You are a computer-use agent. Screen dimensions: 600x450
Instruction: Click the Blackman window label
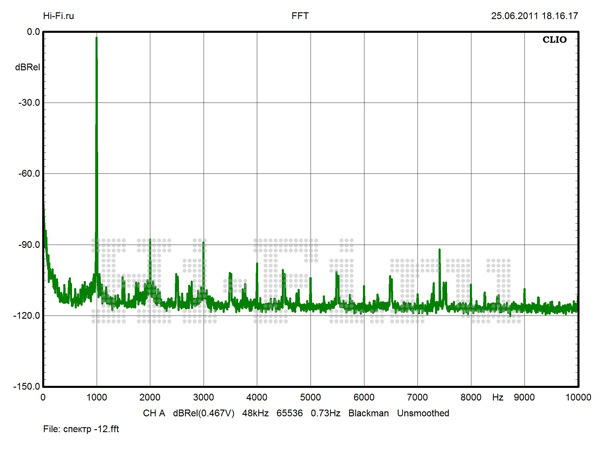(x=370, y=413)
